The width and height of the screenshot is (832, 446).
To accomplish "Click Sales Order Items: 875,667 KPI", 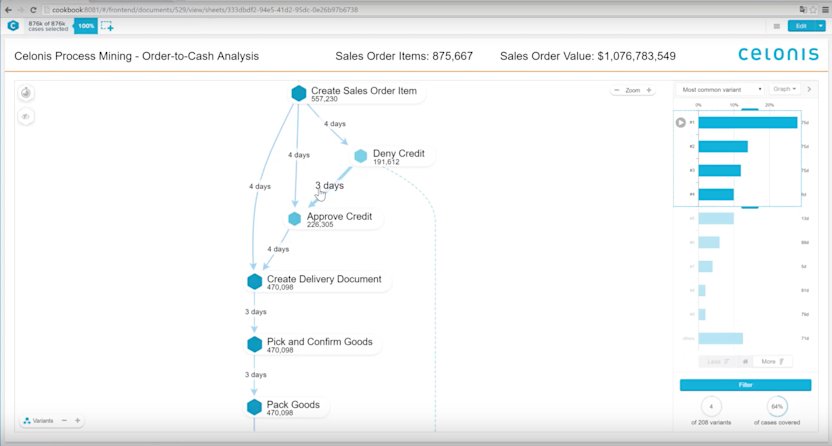I will [x=404, y=56].
